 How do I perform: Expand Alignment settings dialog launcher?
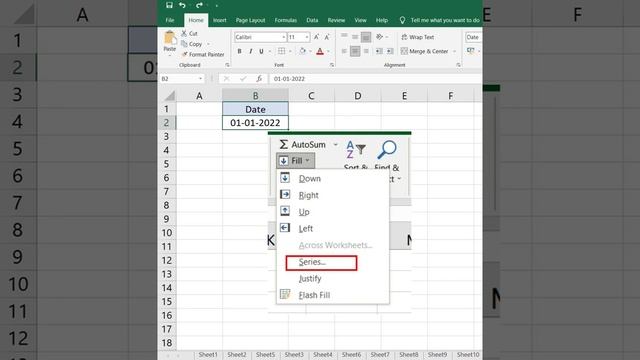coord(458,65)
